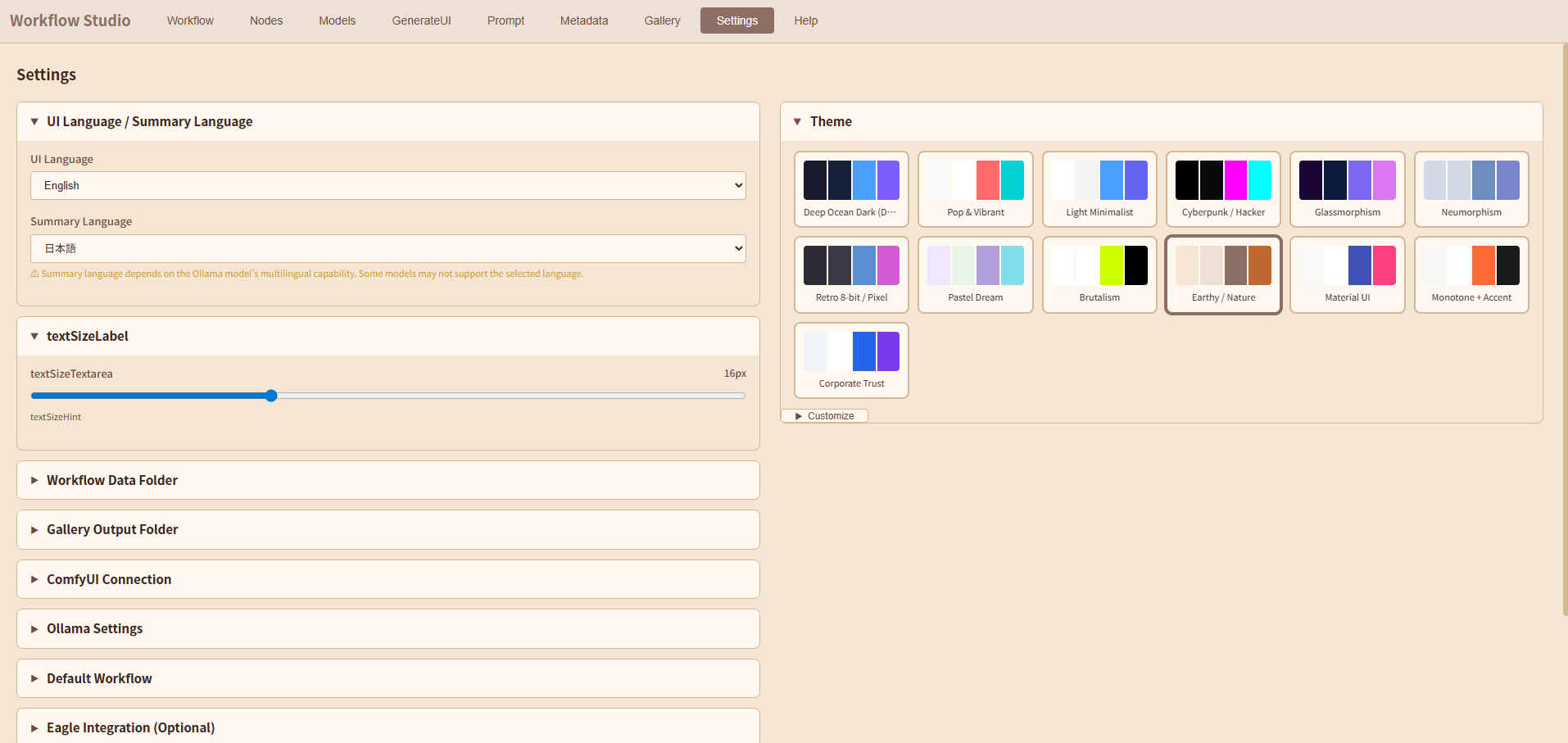Apply the Retro 8-bit / Pixel theme
1568x743 pixels.
[x=851, y=274]
